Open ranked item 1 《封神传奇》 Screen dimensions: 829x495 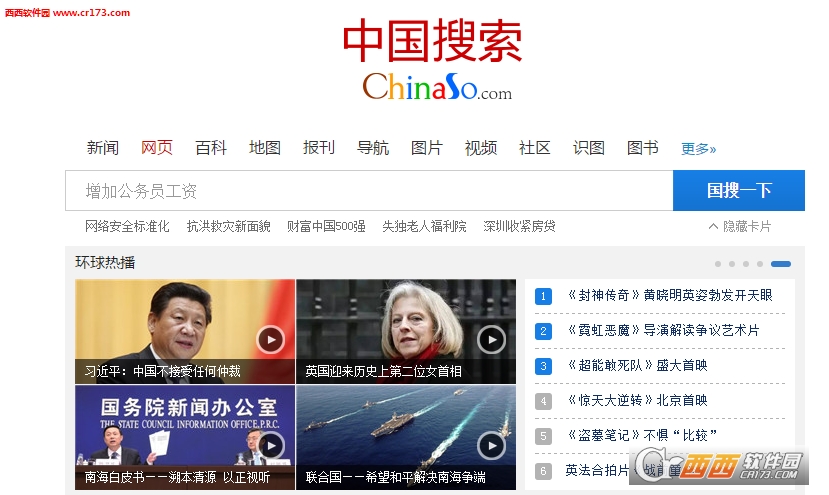[x=670, y=295]
